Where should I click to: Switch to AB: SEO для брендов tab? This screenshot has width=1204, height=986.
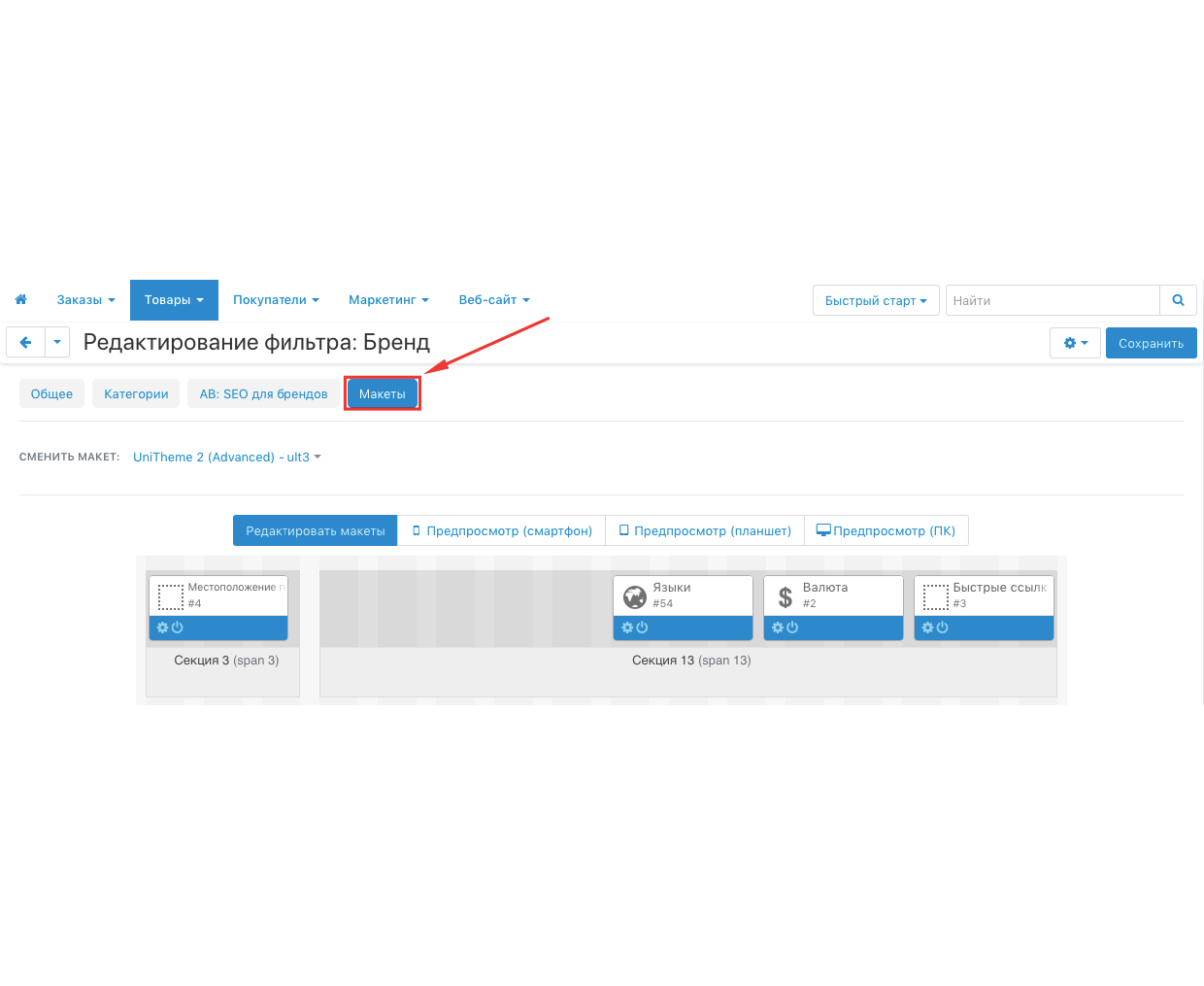(x=263, y=393)
